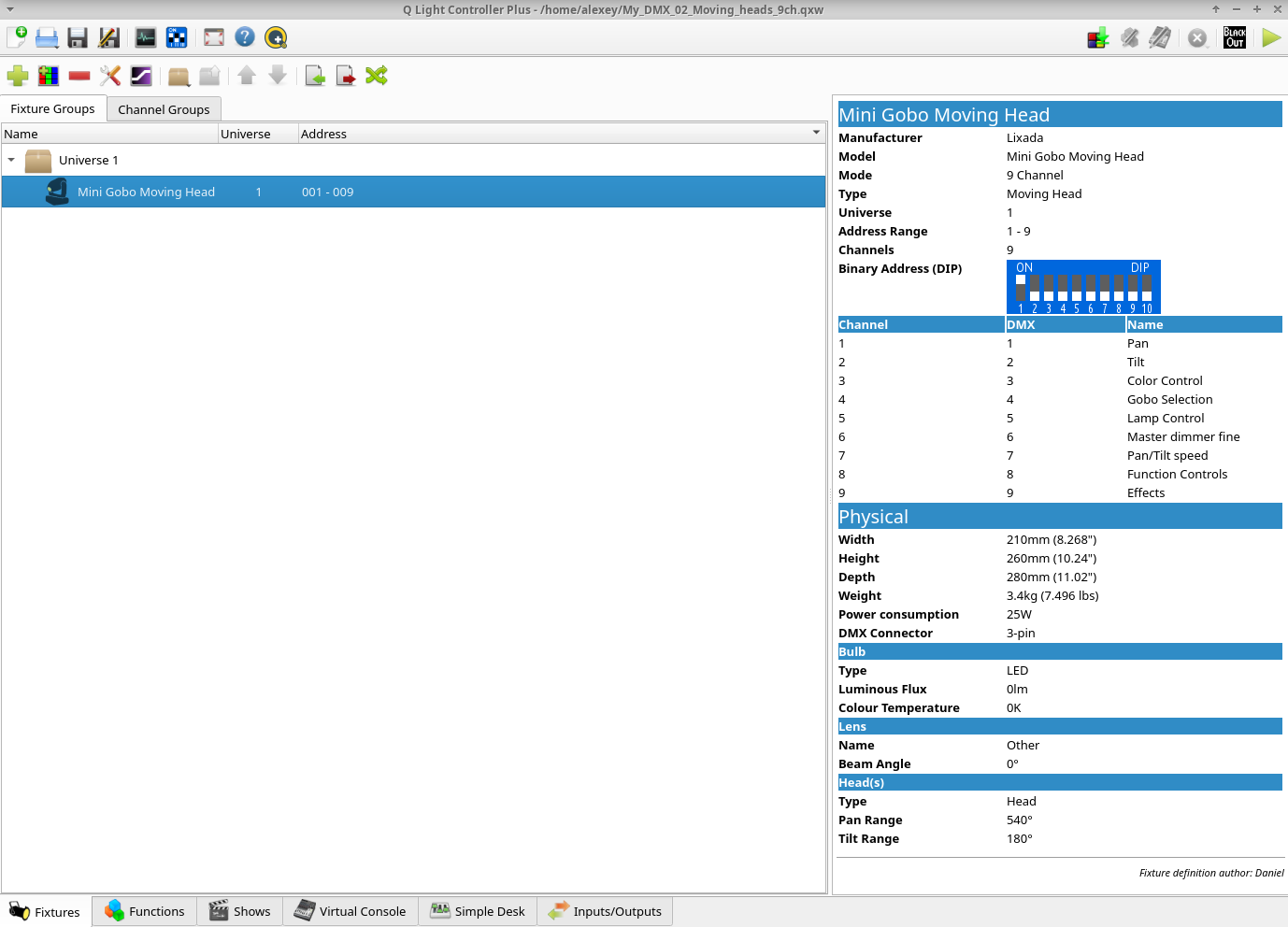
Task: Create a new workspace document
Action: click(17, 37)
